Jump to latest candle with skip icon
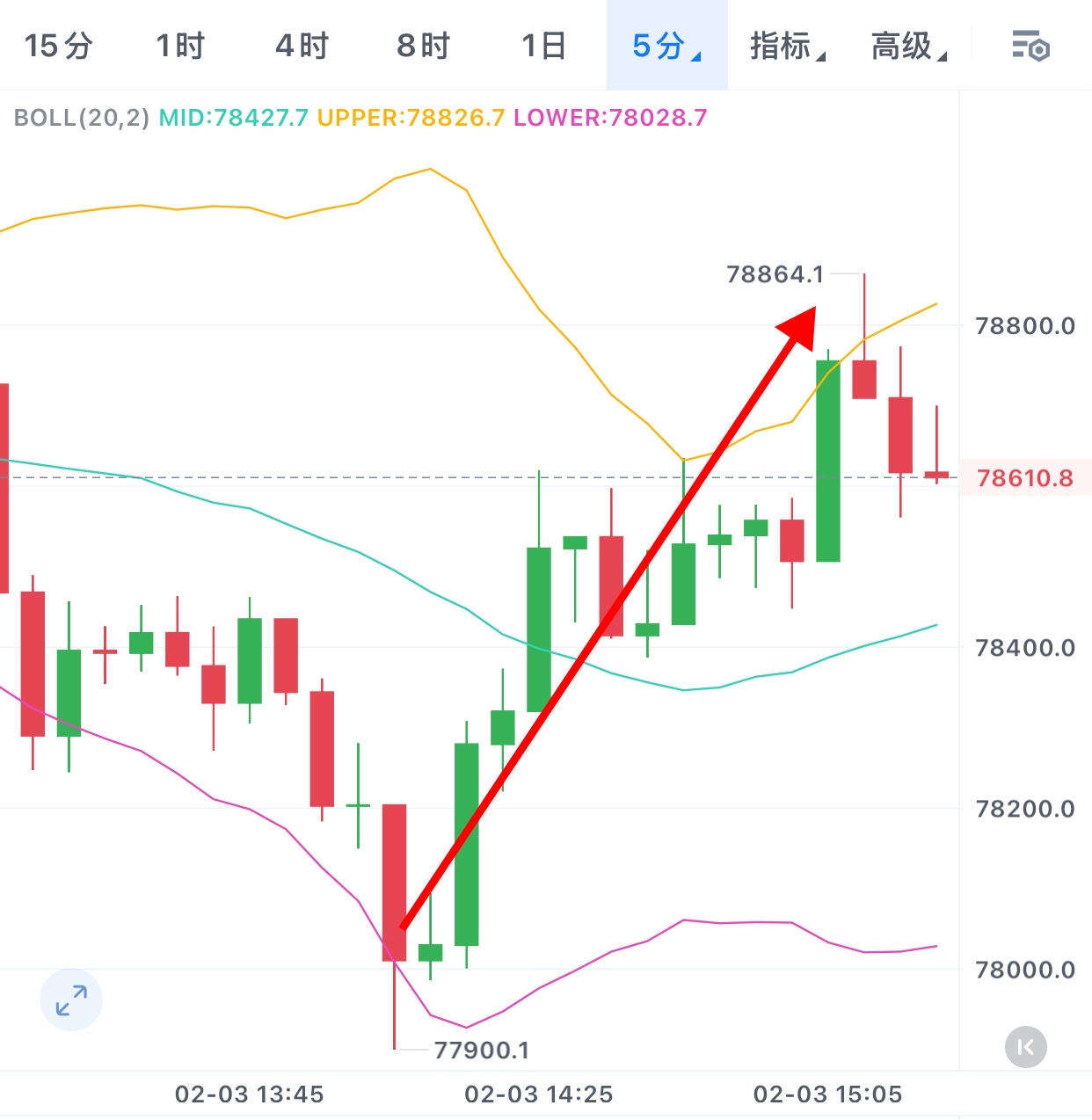 [x=1025, y=1047]
